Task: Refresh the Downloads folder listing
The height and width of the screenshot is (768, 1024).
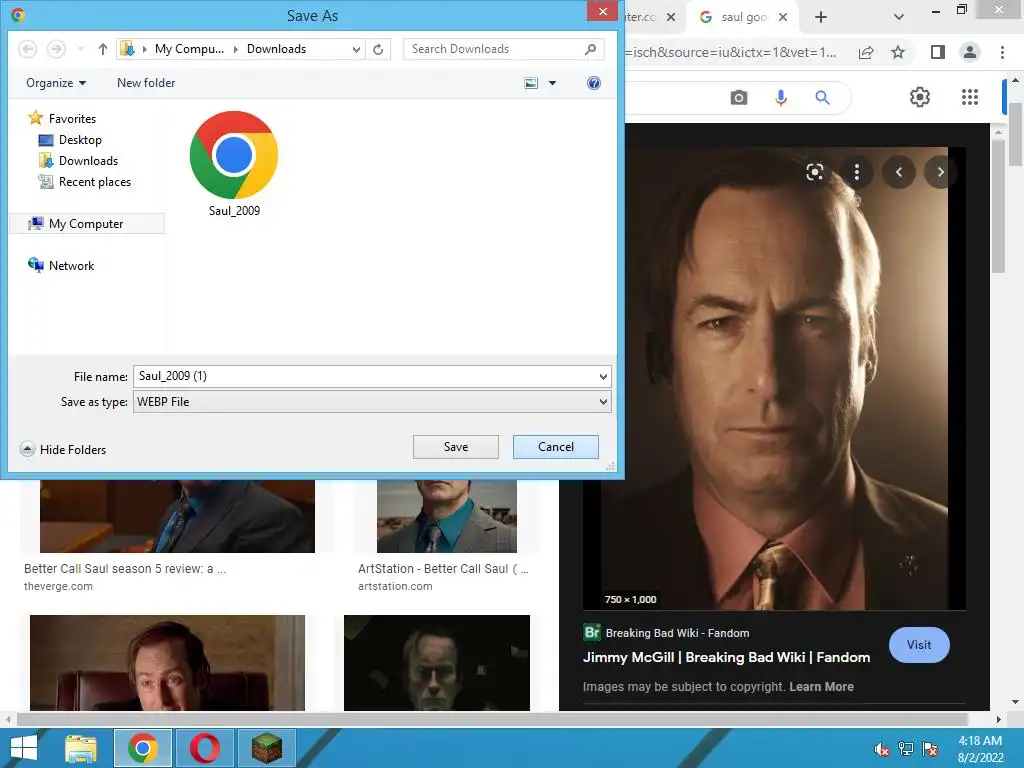Action: pyautogui.click(x=378, y=49)
